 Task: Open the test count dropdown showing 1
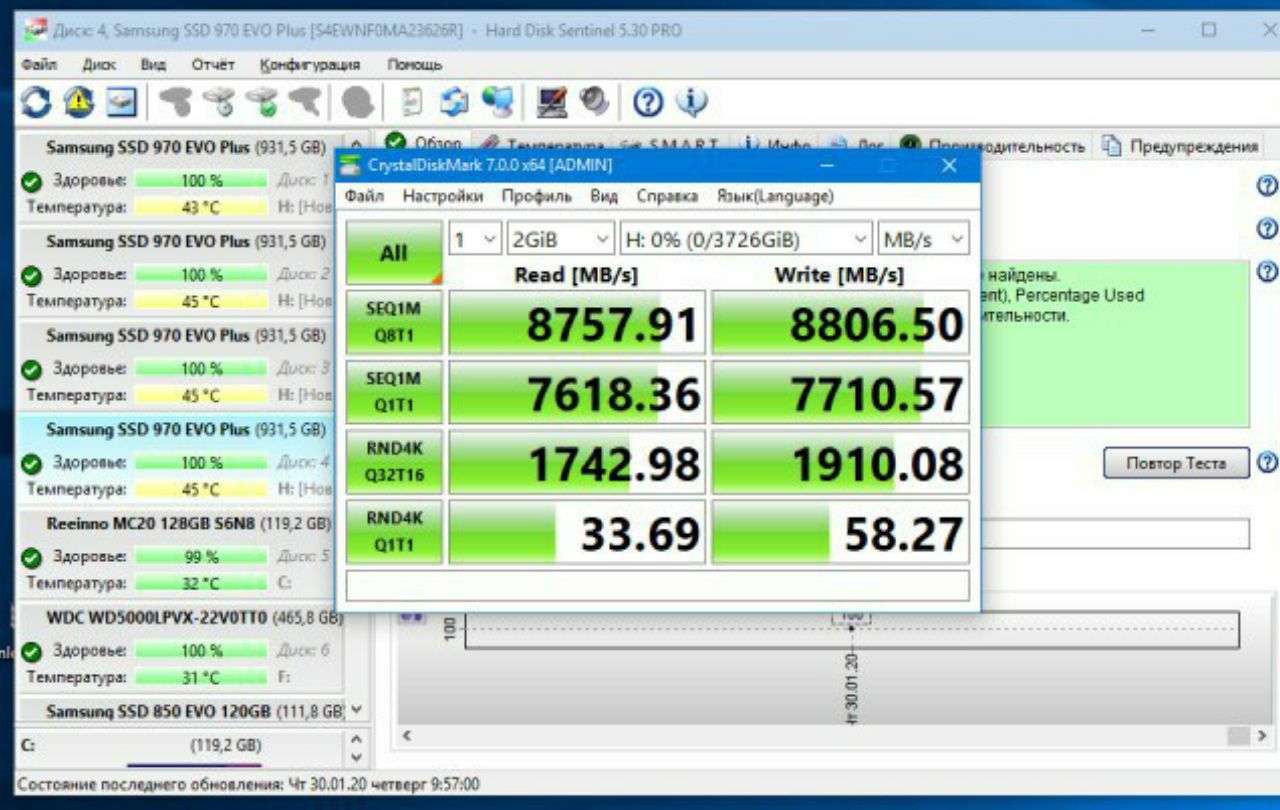[474, 240]
